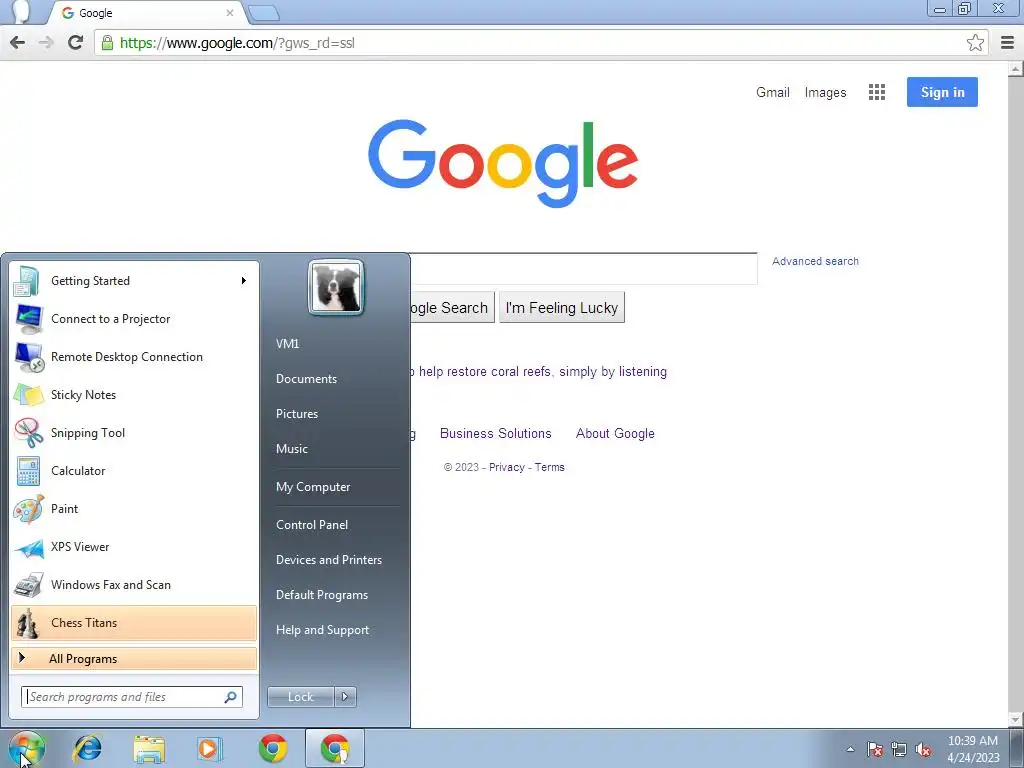Bookmark this page with the star icon
This screenshot has width=1024, height=768.
(x=975, y=43)
